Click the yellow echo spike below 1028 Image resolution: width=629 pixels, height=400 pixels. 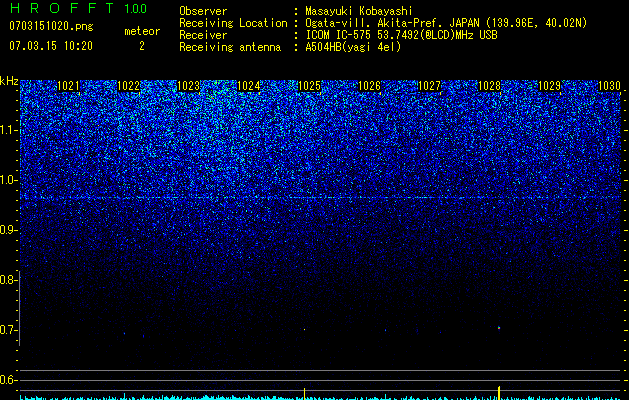499,393
